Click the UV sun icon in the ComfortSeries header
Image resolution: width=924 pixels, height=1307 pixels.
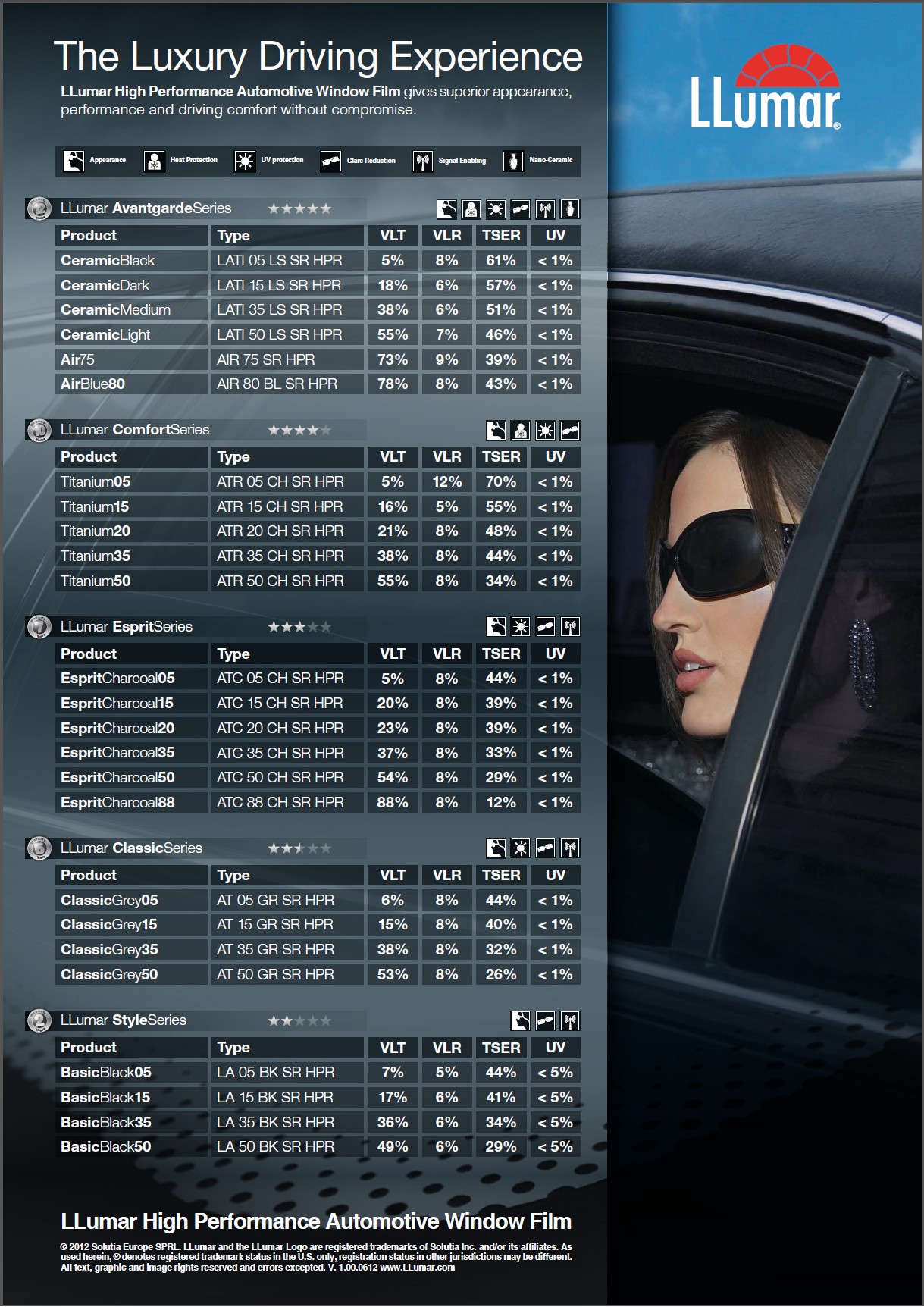545,431
